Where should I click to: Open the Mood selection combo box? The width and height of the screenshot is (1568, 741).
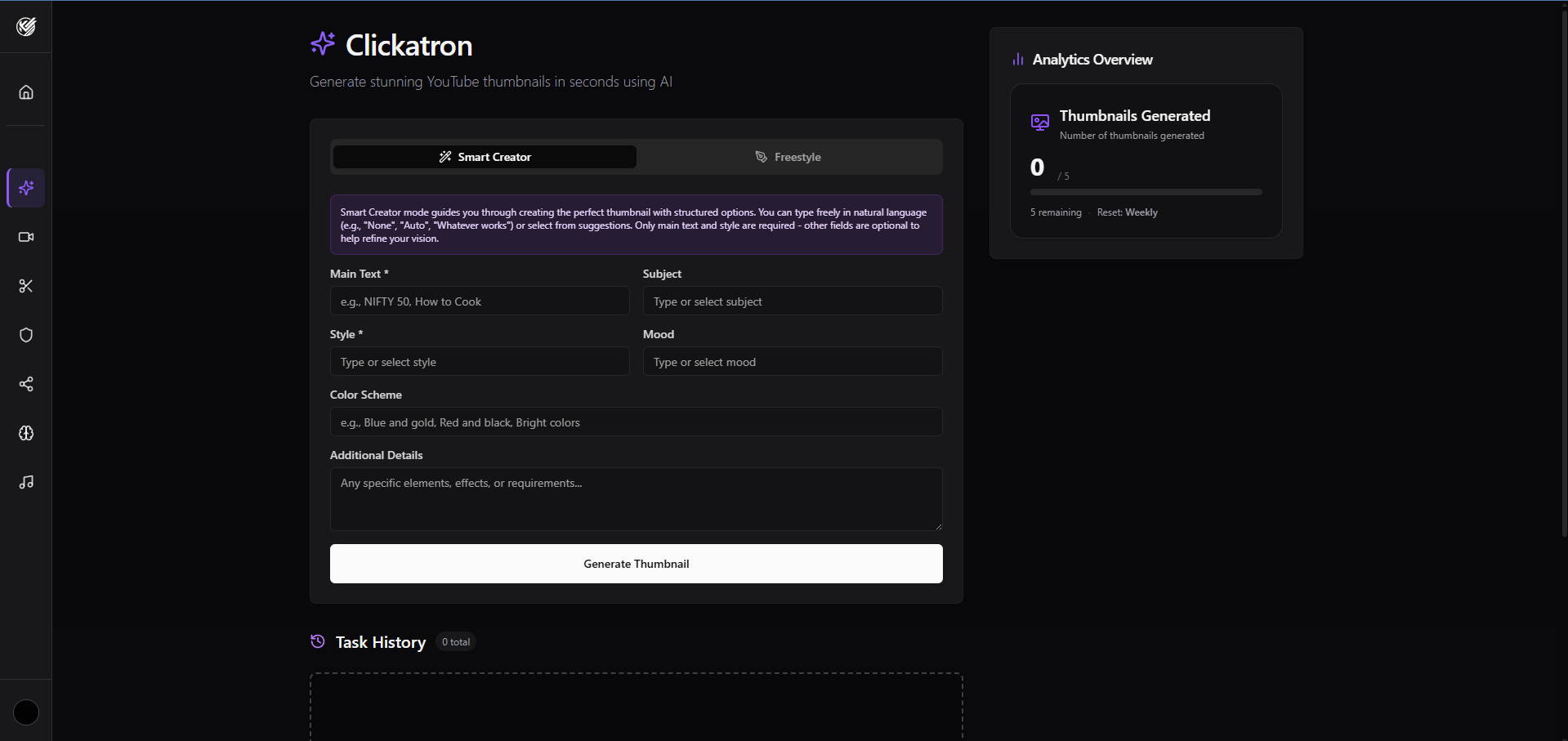(x=793, y=361)
